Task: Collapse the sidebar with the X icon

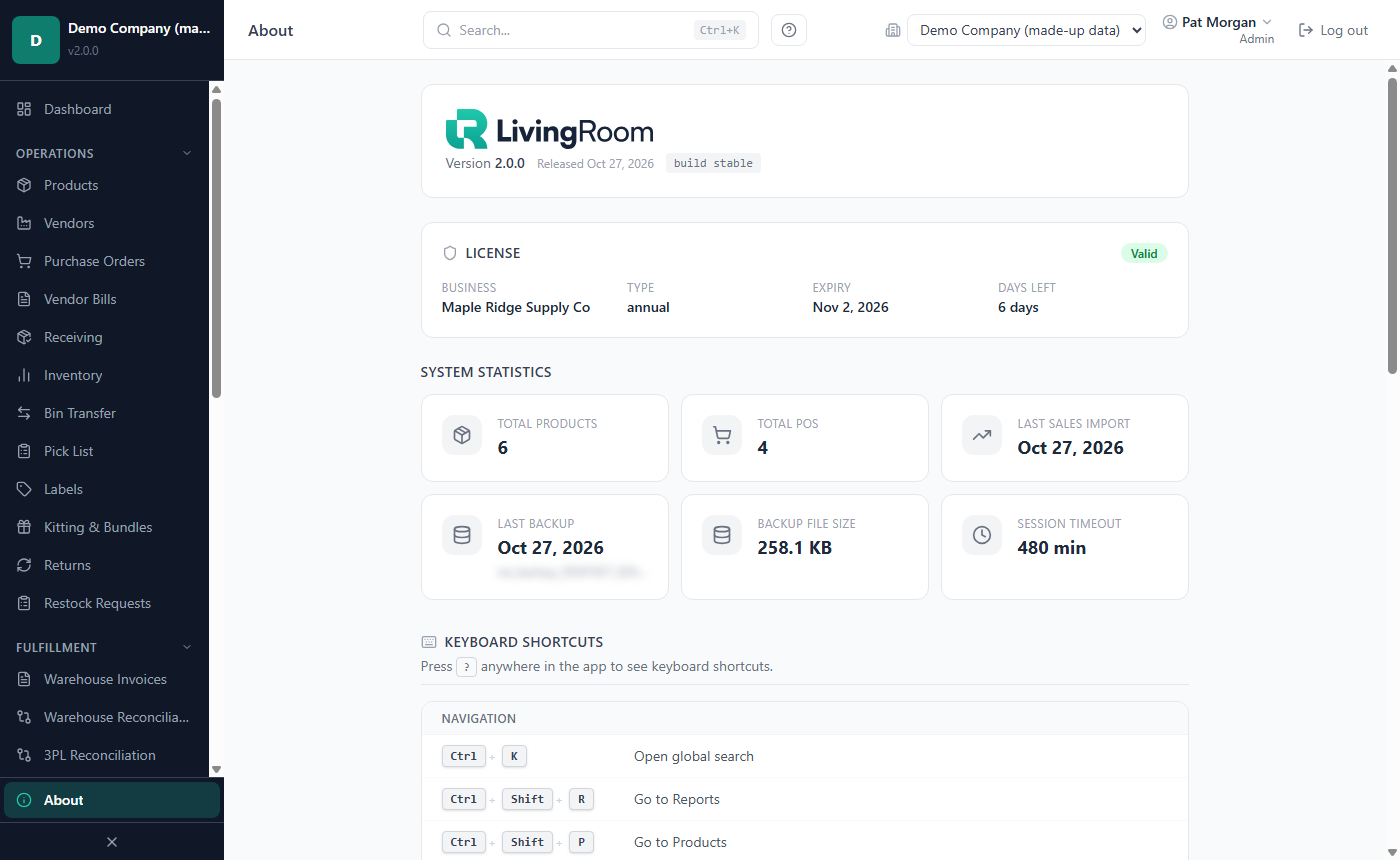Action: (112, 842)
